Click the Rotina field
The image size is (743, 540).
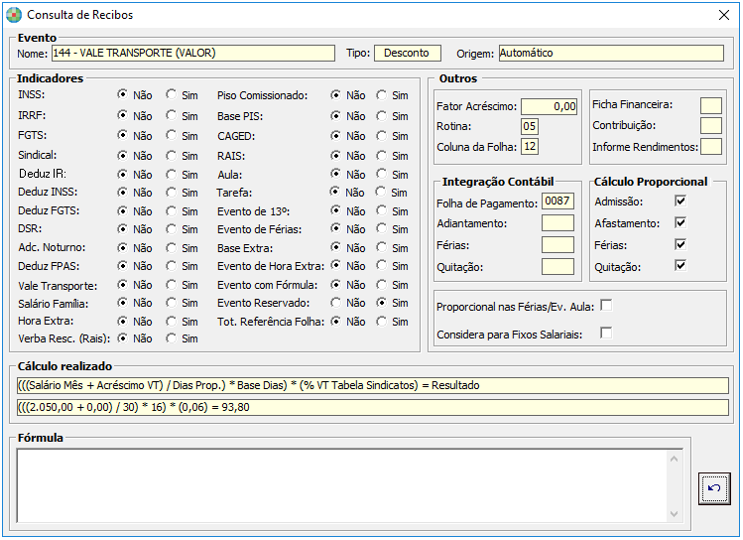pos(530,126)
